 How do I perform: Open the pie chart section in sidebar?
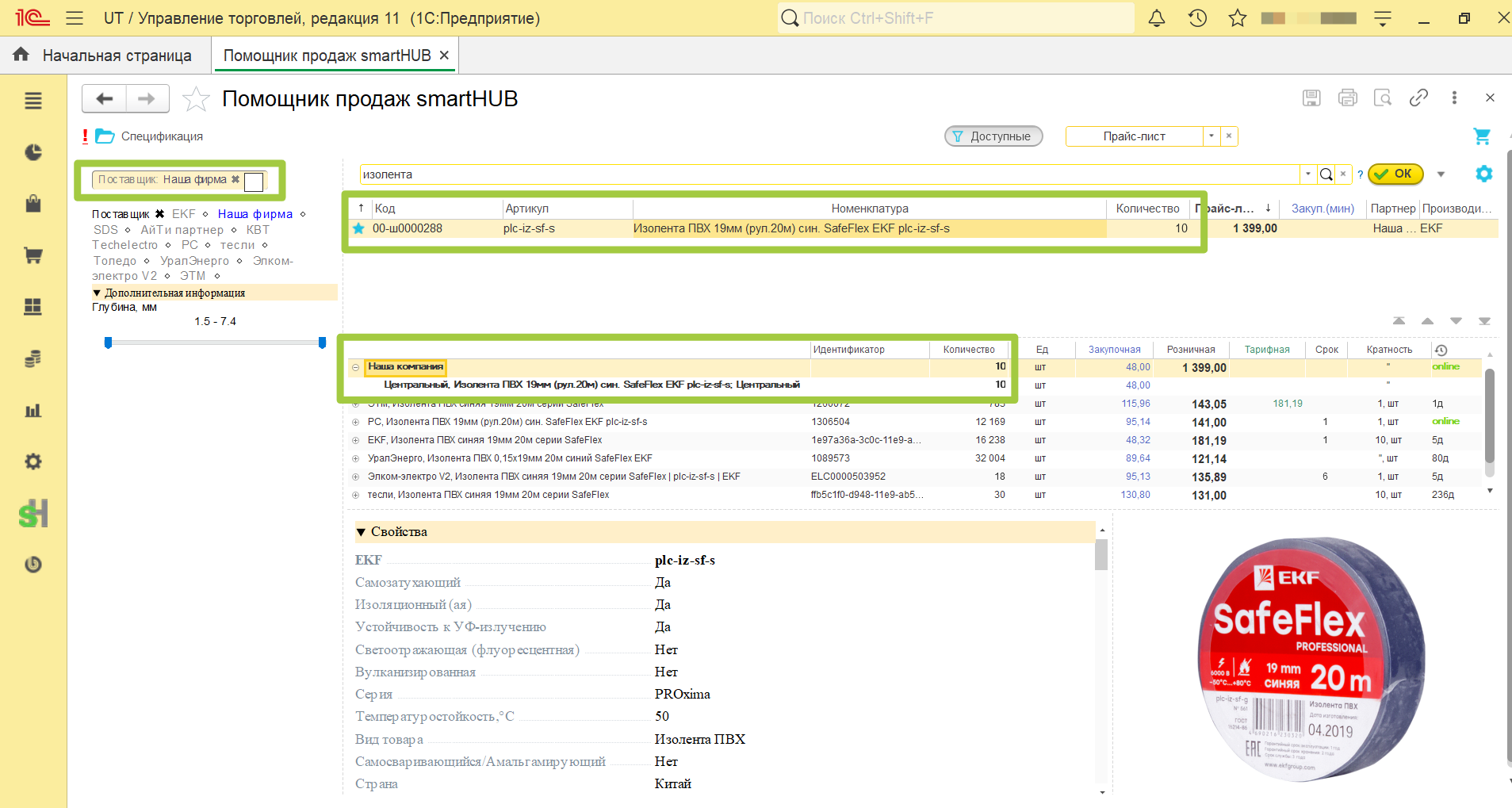pos(33,152)
